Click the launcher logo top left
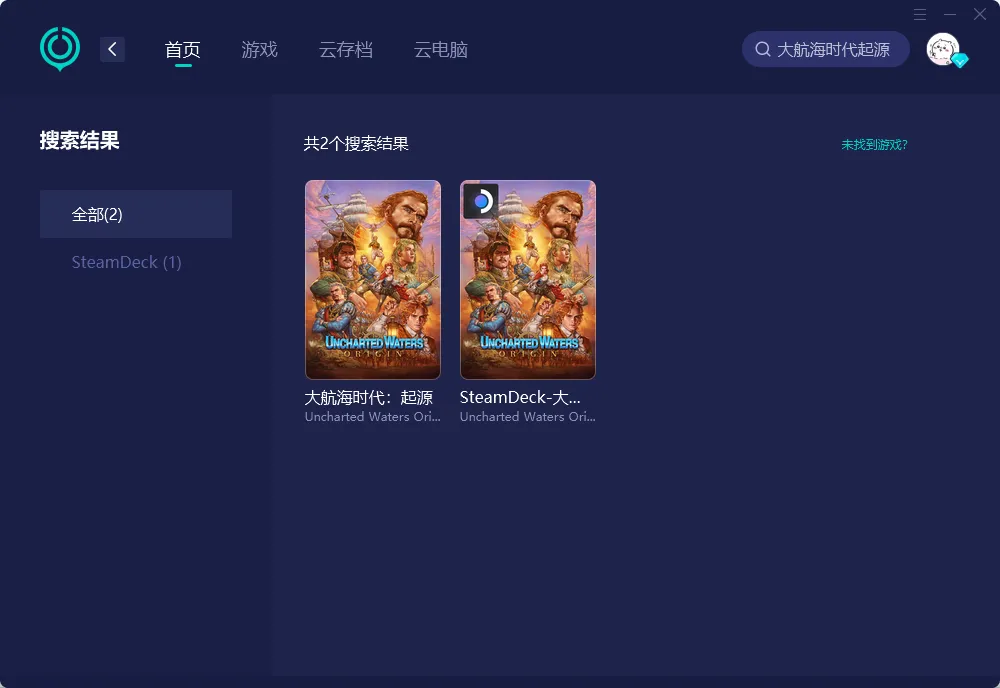1000x688 pixels. [59, 47]
